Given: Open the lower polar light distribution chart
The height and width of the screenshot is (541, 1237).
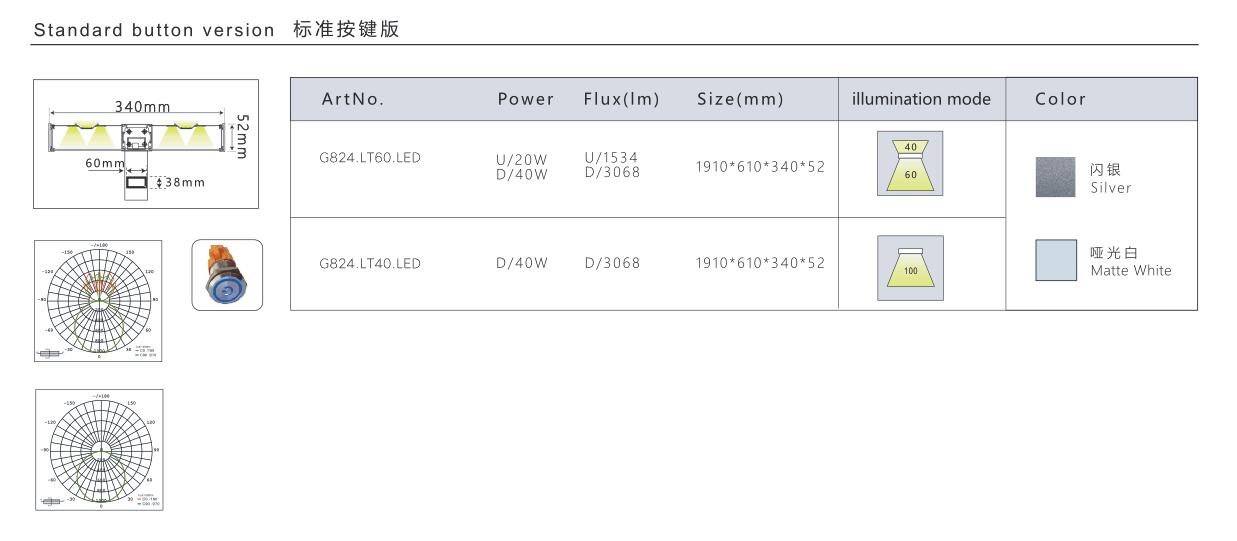Looking at the screenshot, I should (x=98, y=449).
